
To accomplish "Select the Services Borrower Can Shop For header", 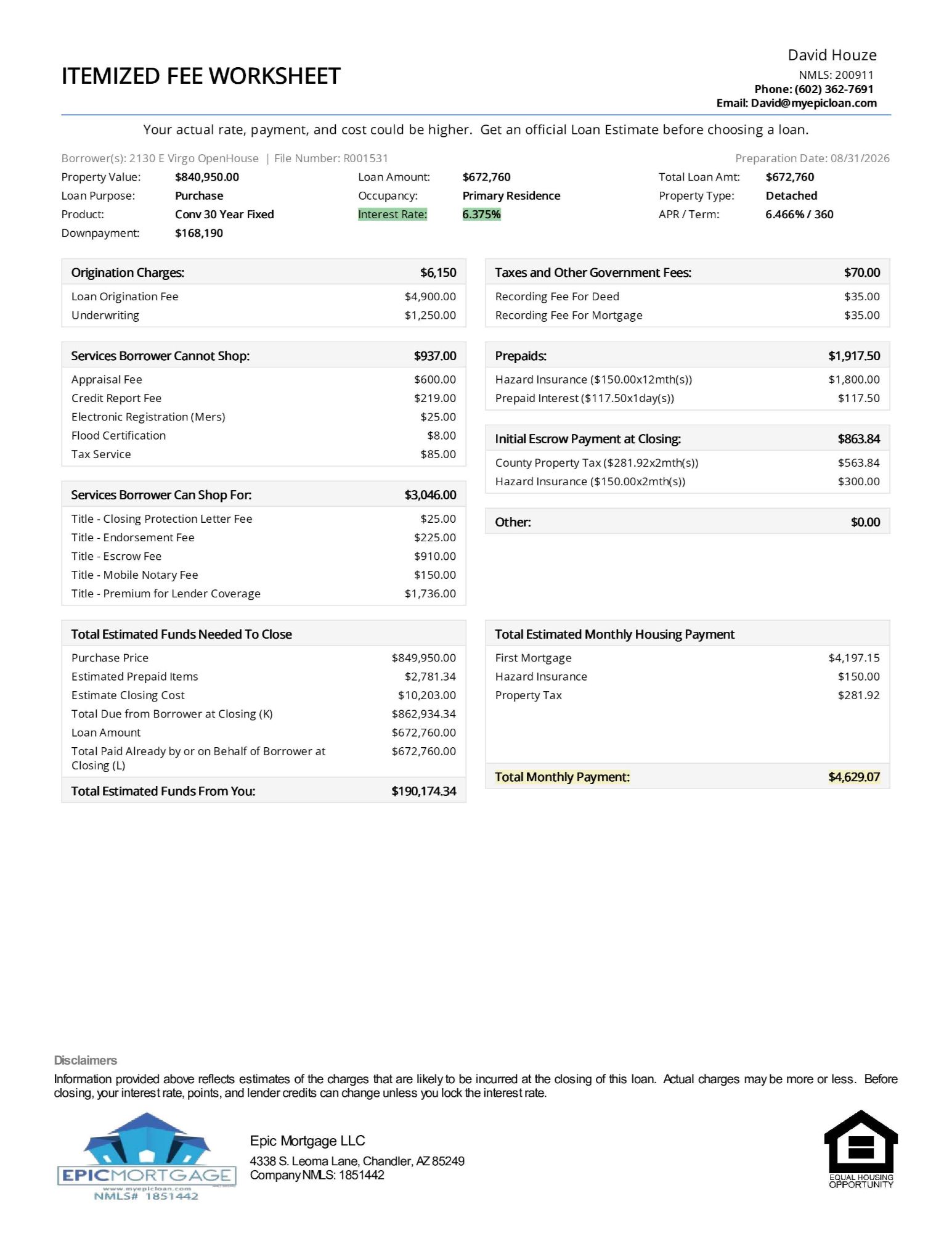I will coord(264,495).
